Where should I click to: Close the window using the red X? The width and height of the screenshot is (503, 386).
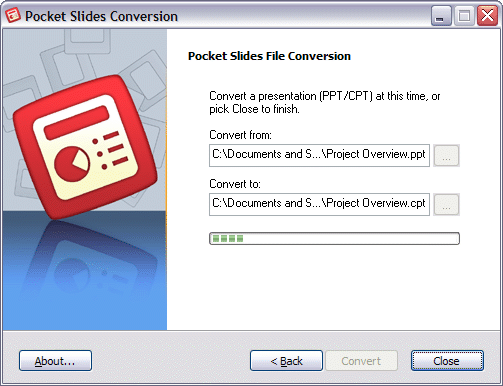point(487,16)
